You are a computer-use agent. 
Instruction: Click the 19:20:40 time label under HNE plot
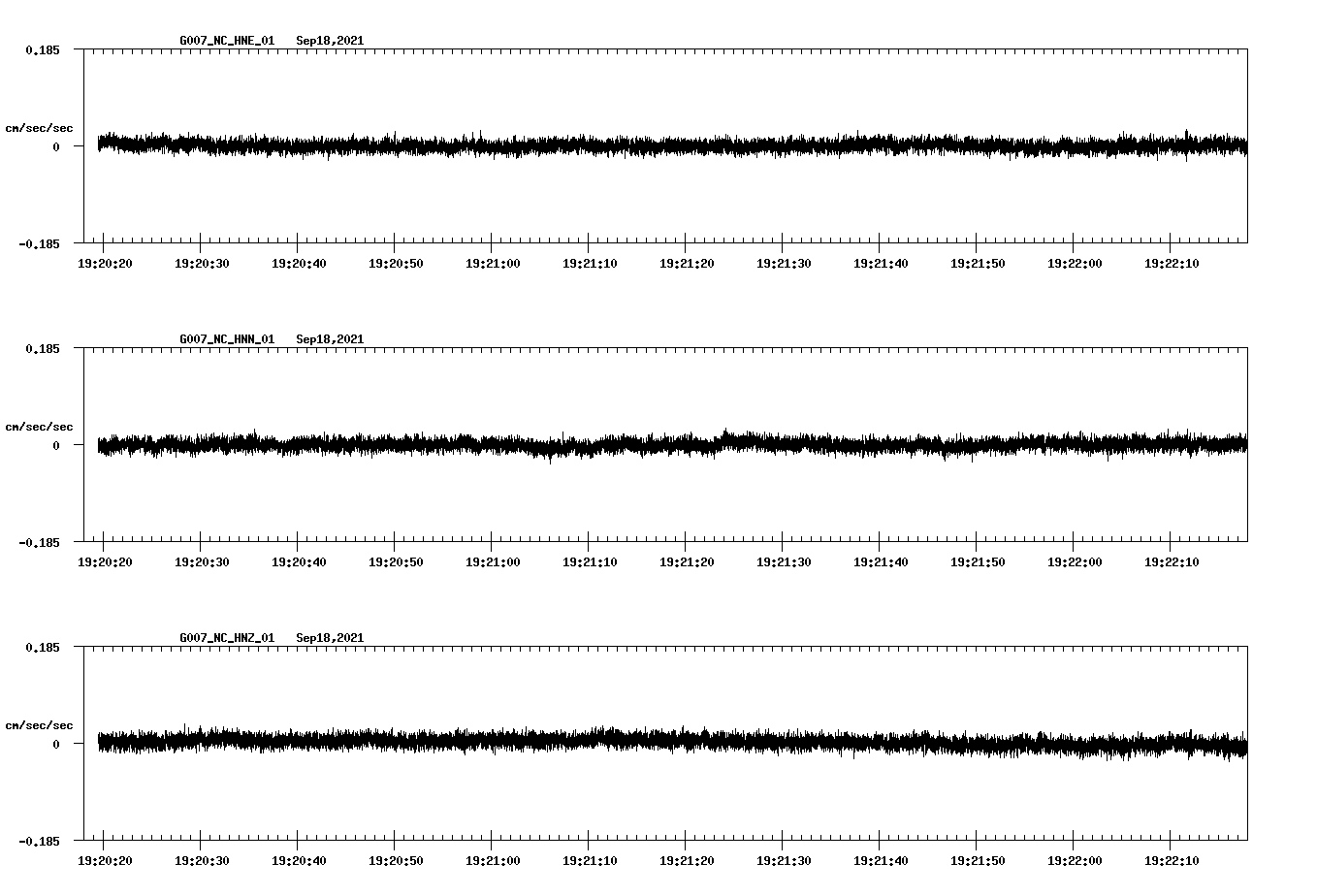[299, 263]
